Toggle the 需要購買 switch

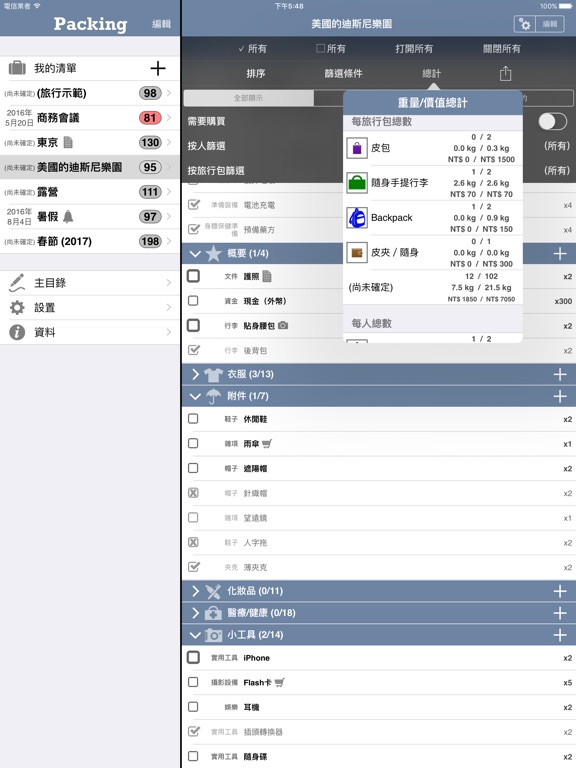[x=552, y=121]
